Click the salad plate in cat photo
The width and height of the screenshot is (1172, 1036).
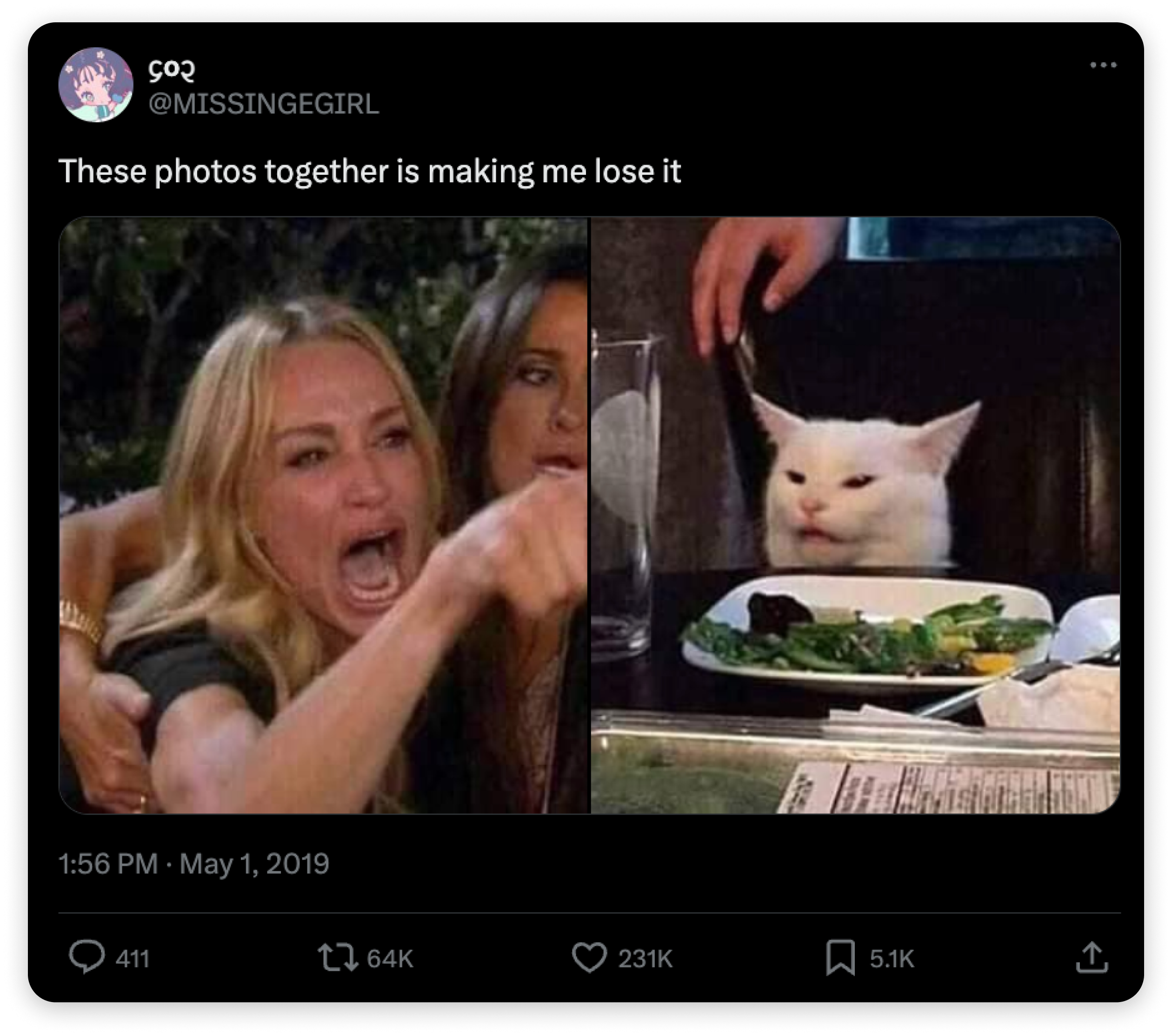coord(866,631)
